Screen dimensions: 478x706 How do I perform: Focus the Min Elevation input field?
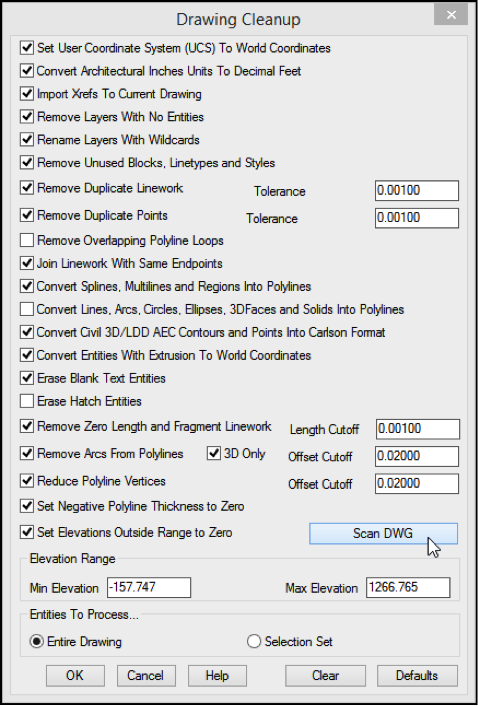click(149, 588)
